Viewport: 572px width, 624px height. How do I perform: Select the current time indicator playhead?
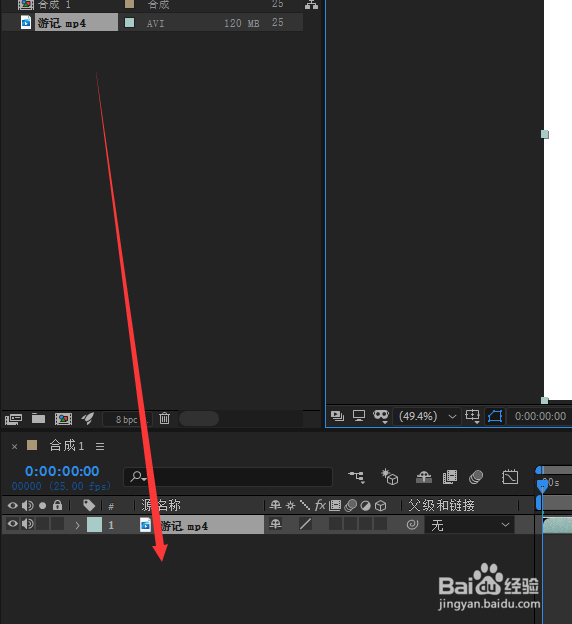coord(542,486)
